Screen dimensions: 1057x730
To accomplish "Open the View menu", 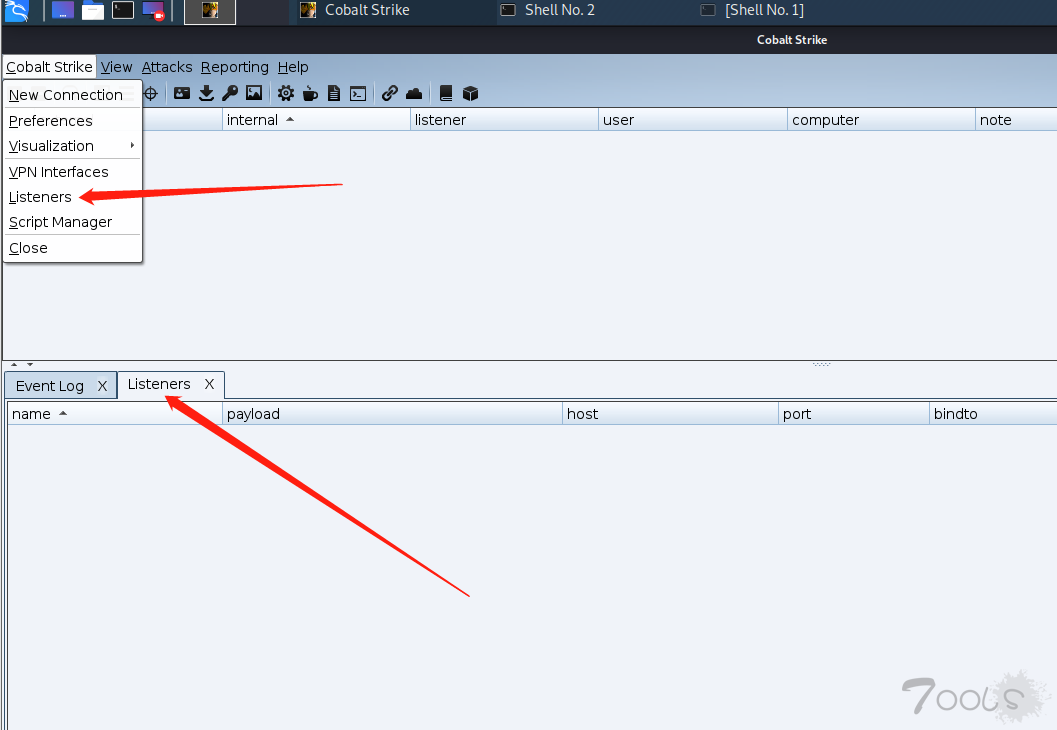I will tap(117, 67).
